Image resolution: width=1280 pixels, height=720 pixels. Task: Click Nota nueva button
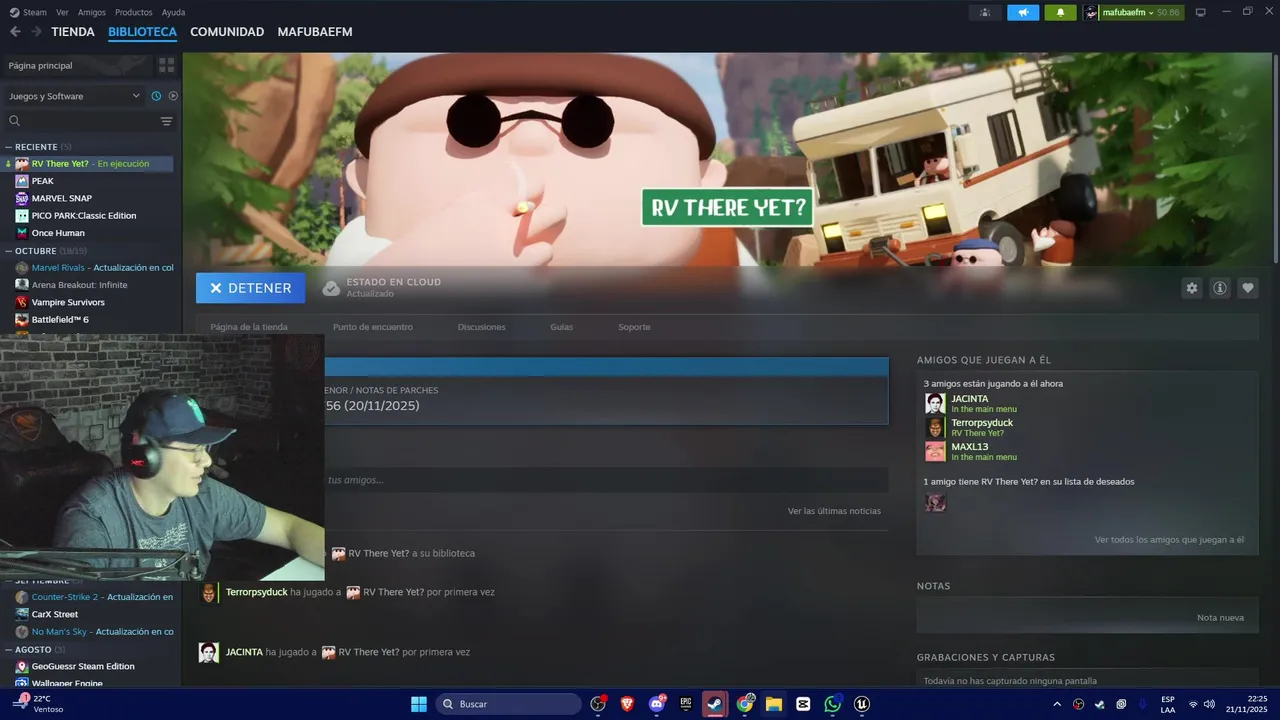coord(1220,618)
